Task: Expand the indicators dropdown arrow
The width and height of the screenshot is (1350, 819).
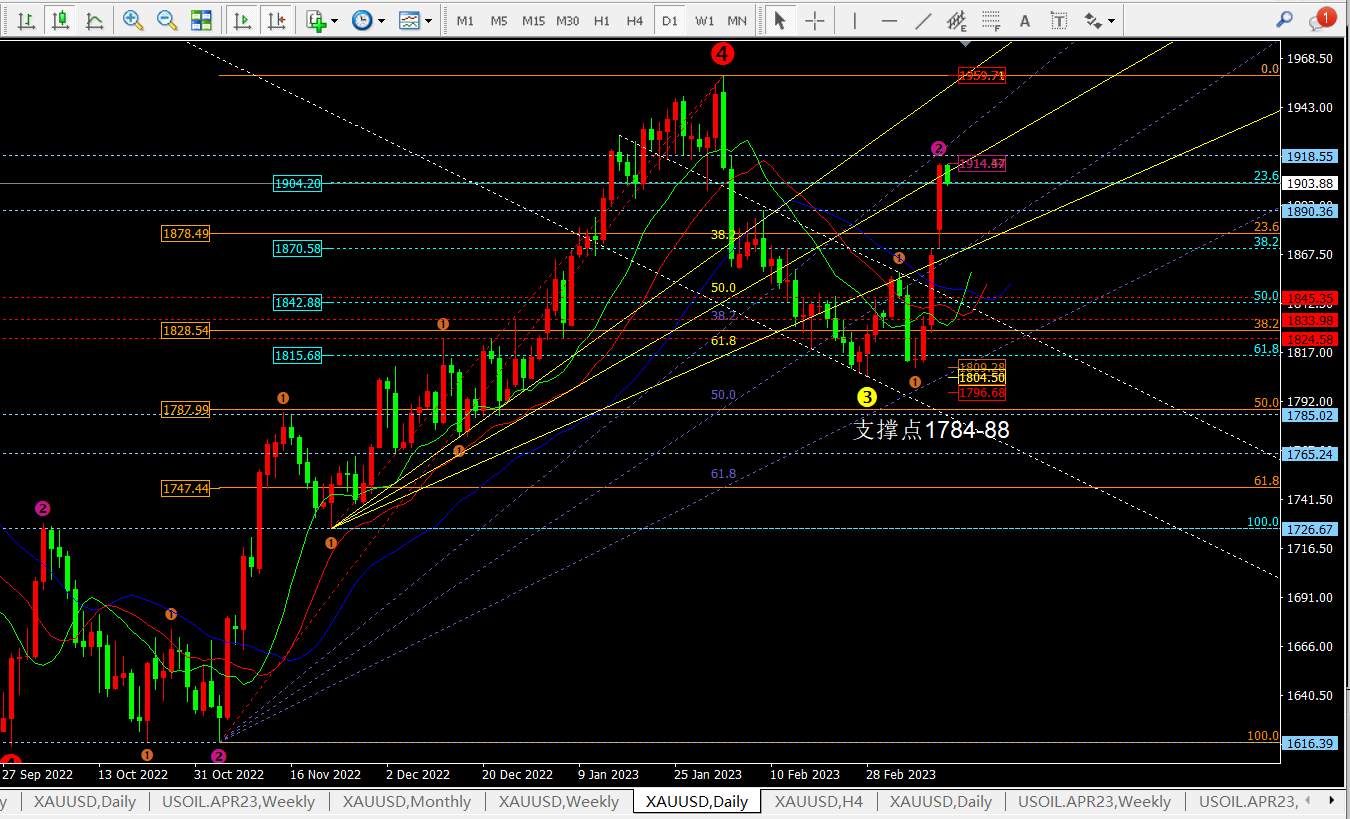Action: 334,20
